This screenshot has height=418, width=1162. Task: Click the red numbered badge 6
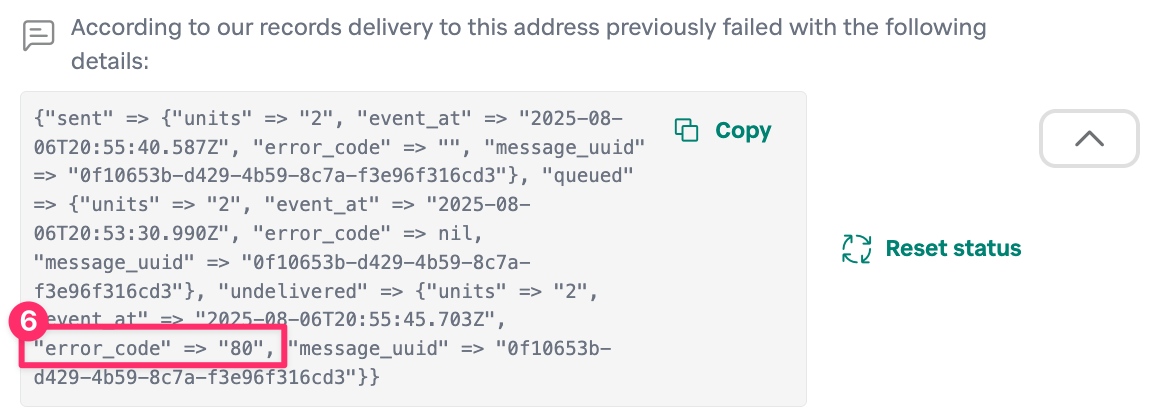[31, 321]
